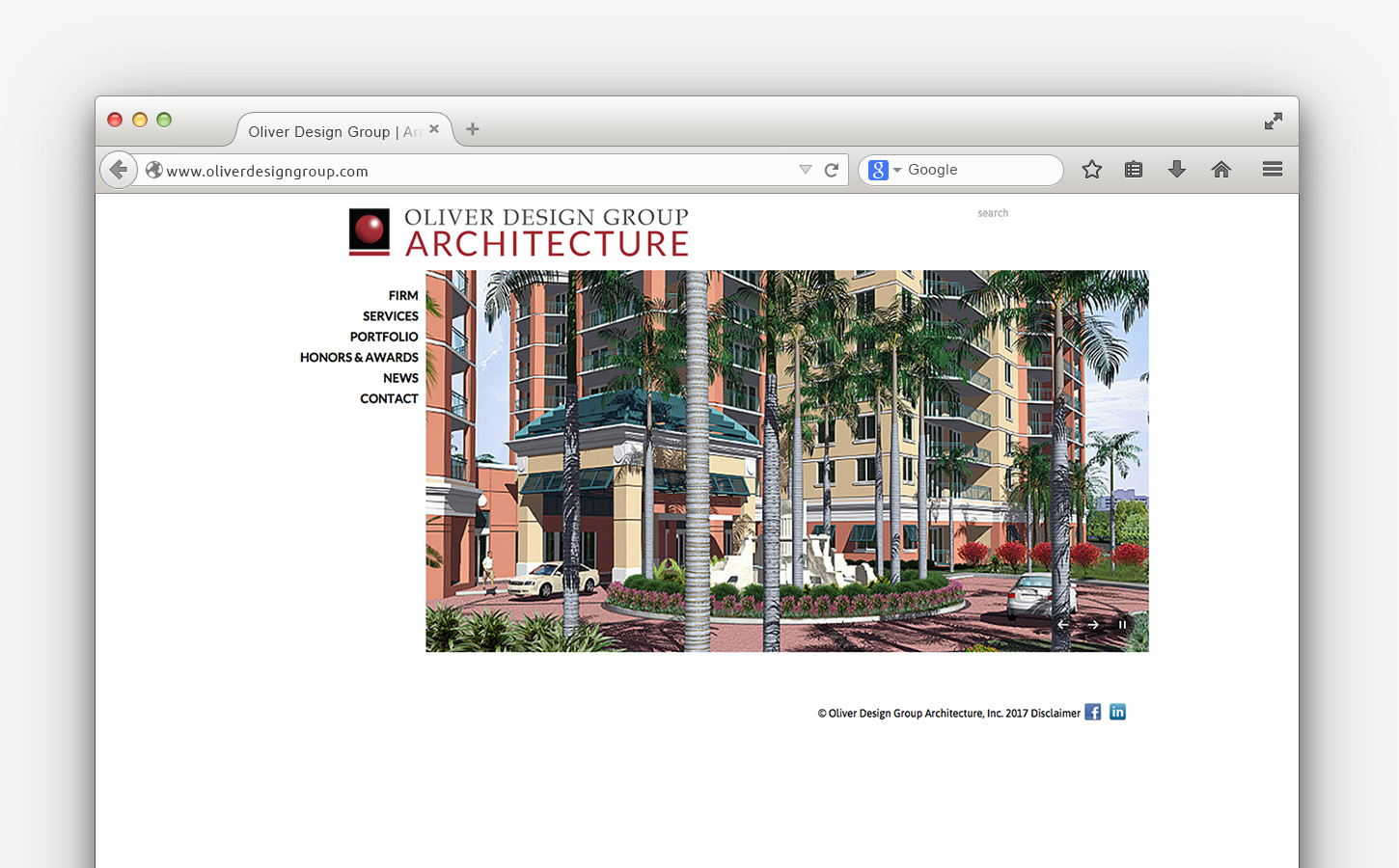
Task: Open the Facebook icon in the footer
Action: 1092,712
